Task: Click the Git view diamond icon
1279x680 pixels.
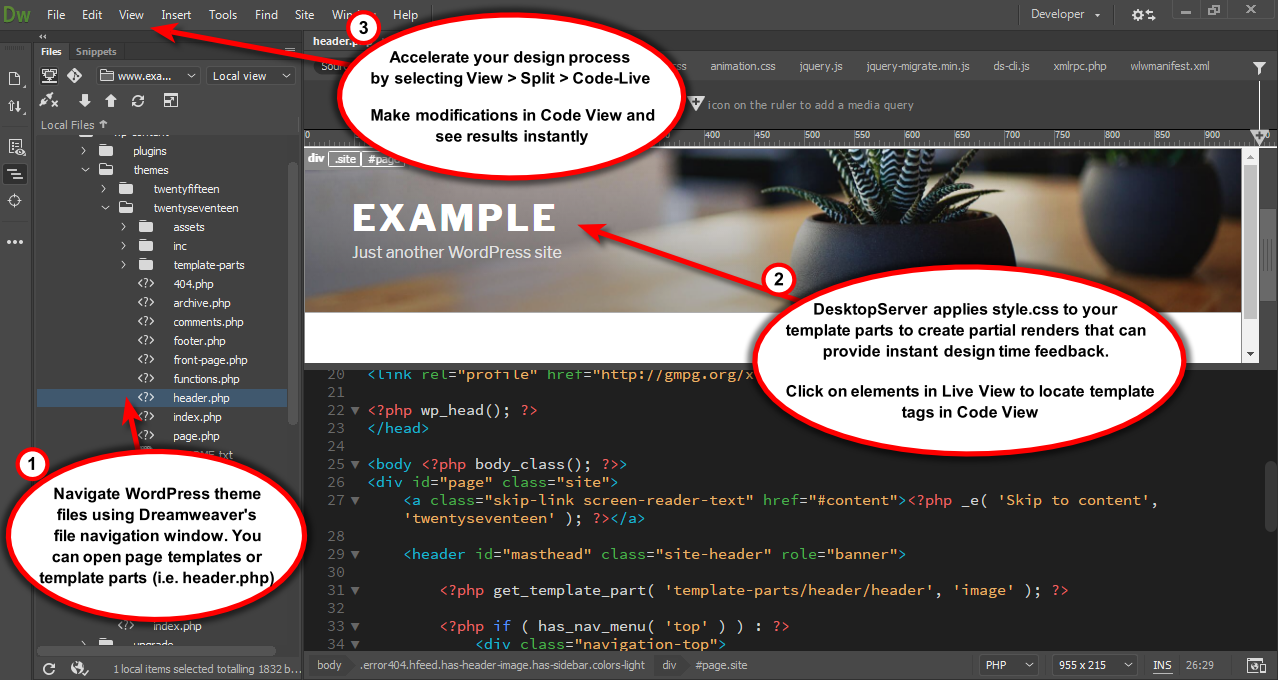Action: pyautogui.click(x=74, y=76)
